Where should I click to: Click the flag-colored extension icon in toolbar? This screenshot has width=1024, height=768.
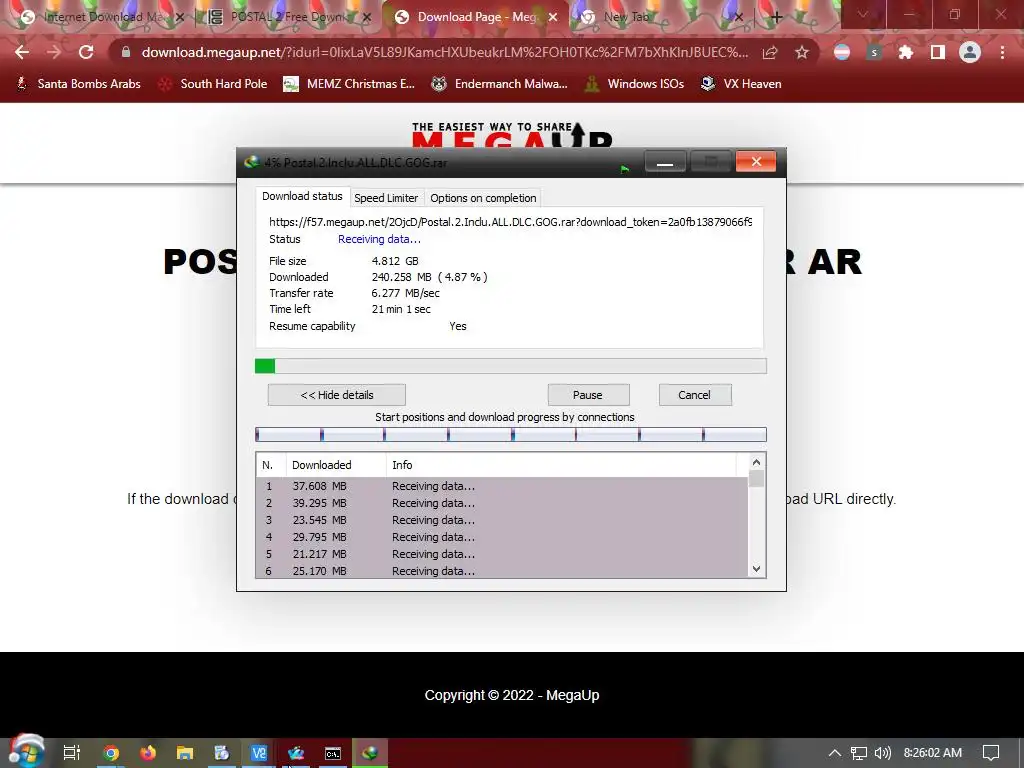[842, 52]
